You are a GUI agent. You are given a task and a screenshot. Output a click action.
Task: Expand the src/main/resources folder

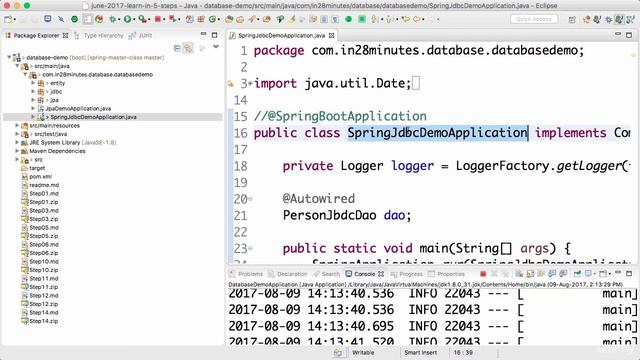[x=17, y=125]
